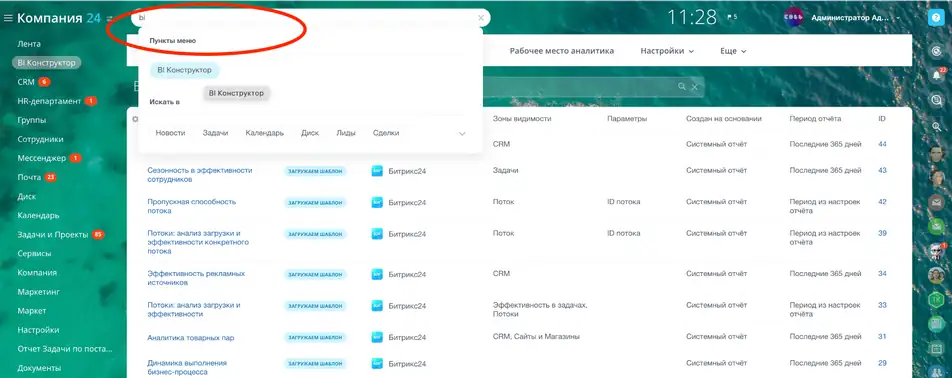The width and height of the screenshot is (952, 378).
Task: Expand the Администратор user menu arrow
Action: coord(898,18)
